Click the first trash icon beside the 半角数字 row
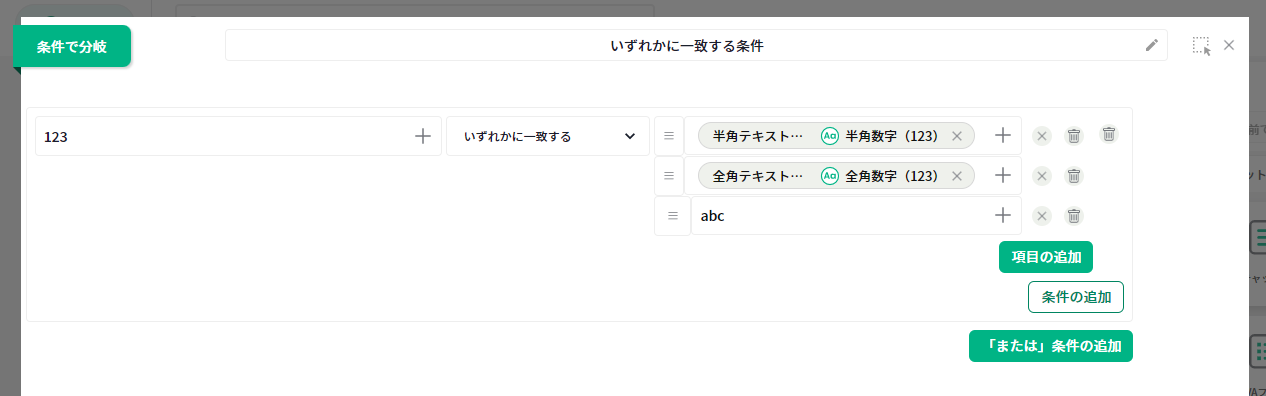This screenshot has width=1266, height=396. tap(1074, 136)
